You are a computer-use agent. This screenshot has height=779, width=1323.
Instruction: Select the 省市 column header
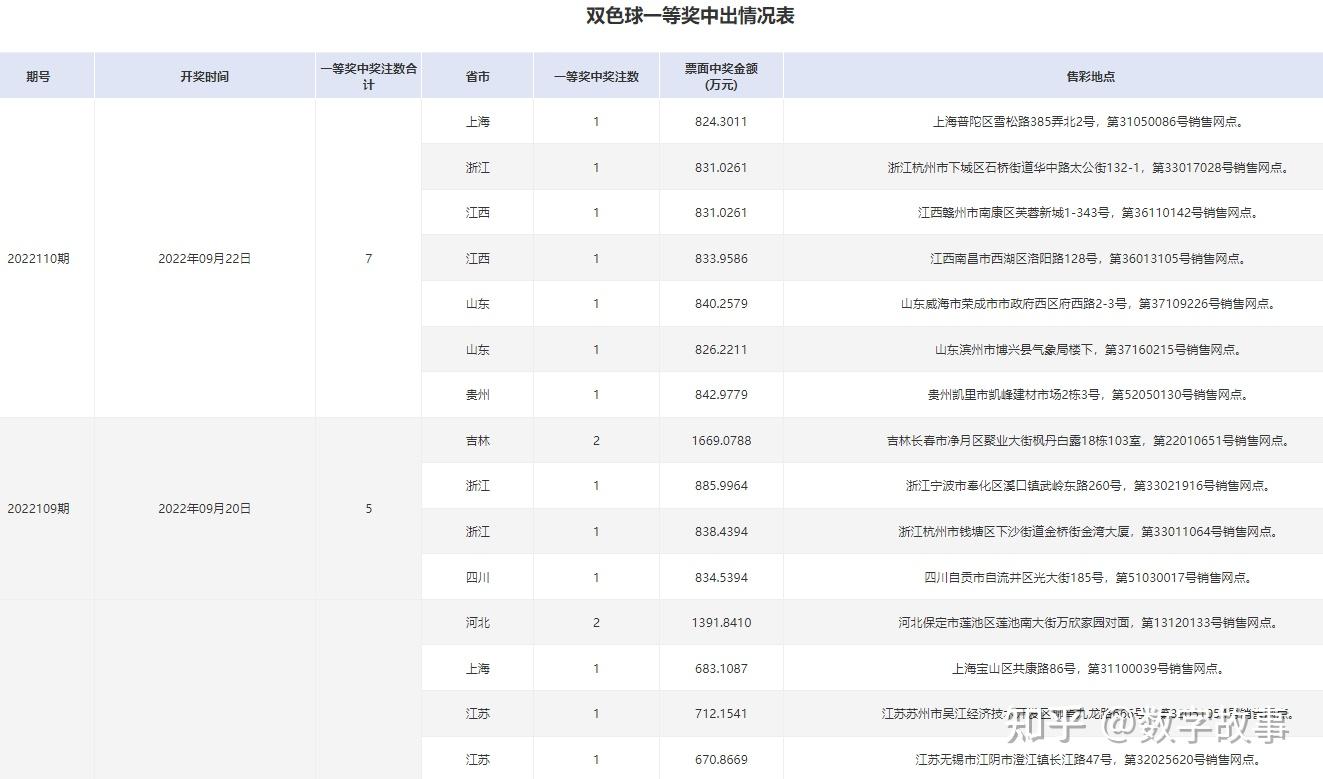pyautogui.click(x=476, y=75)
